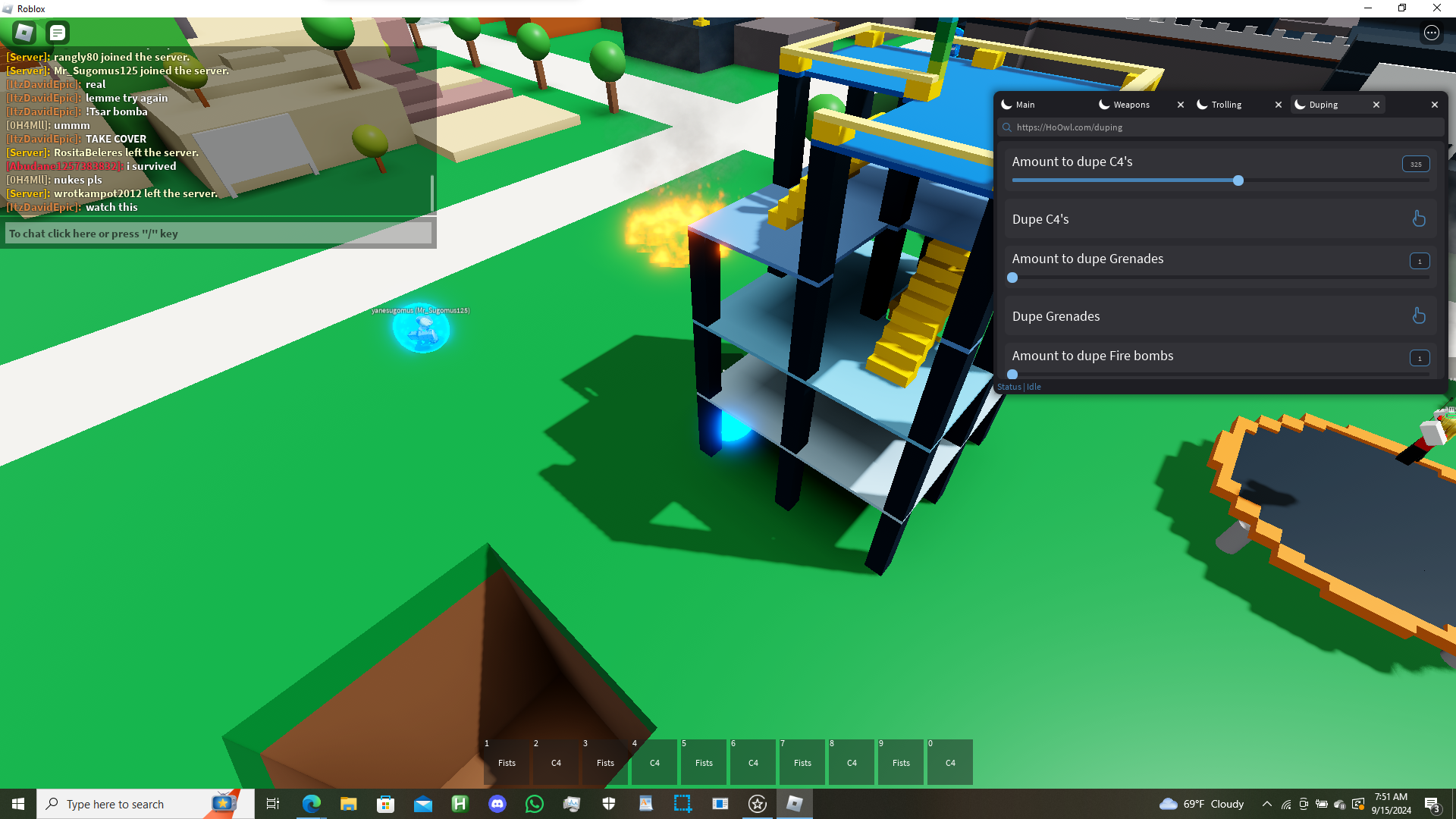Click the taskbar search box
1456x819 pixels.
(x=146, y=804)
